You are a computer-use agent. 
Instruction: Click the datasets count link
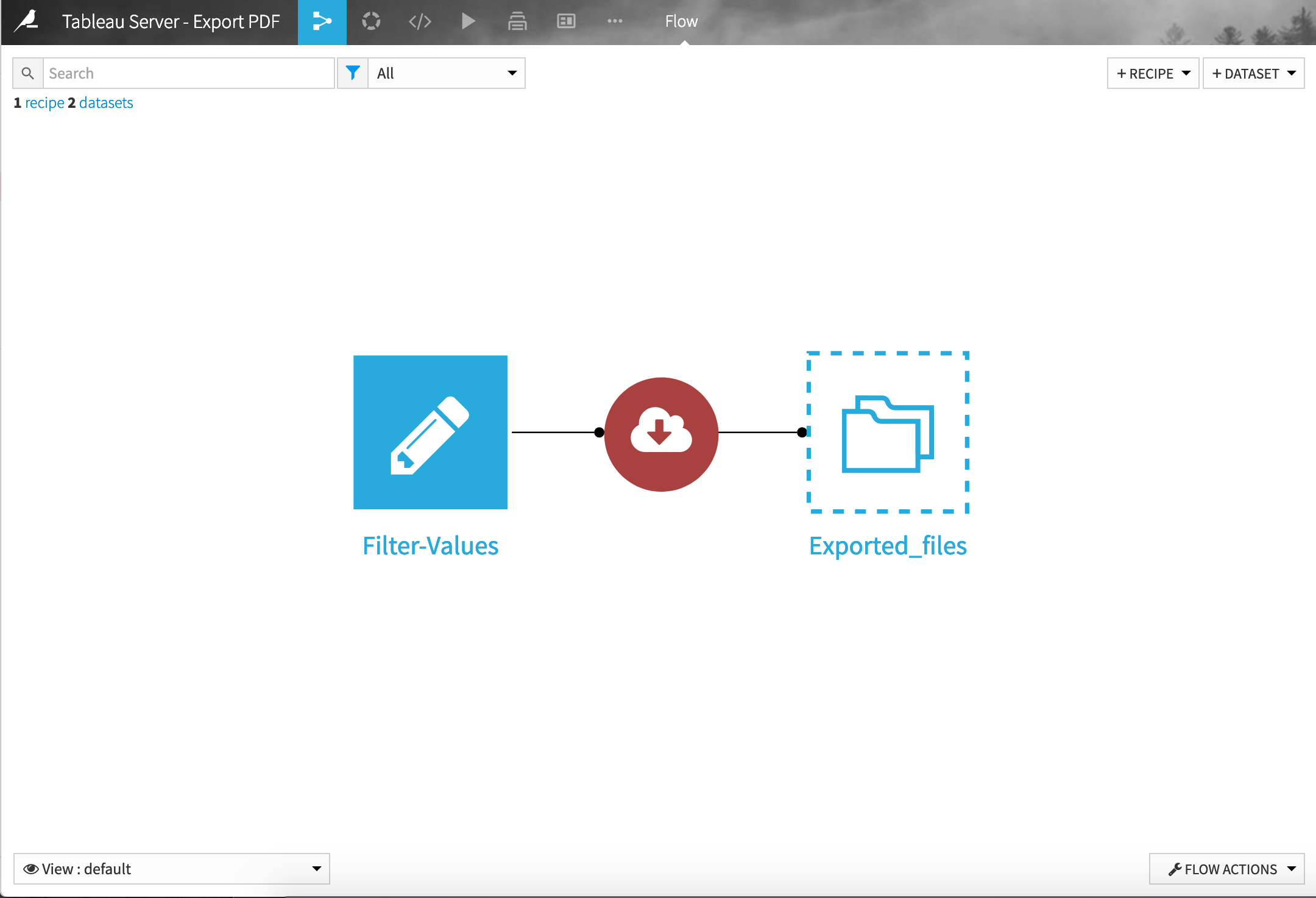coord(106,103)
